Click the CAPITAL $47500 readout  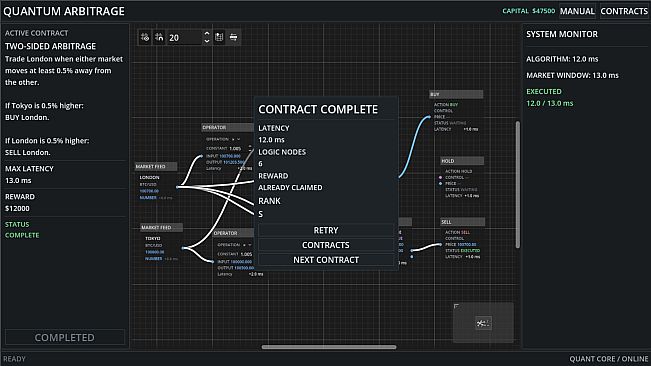click(x=529, y=11)
